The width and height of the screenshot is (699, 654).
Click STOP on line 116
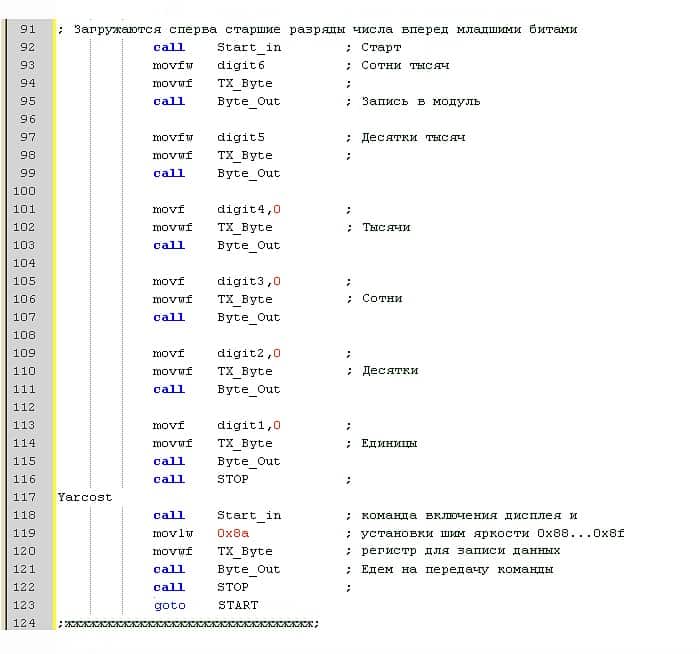(233, 479)
